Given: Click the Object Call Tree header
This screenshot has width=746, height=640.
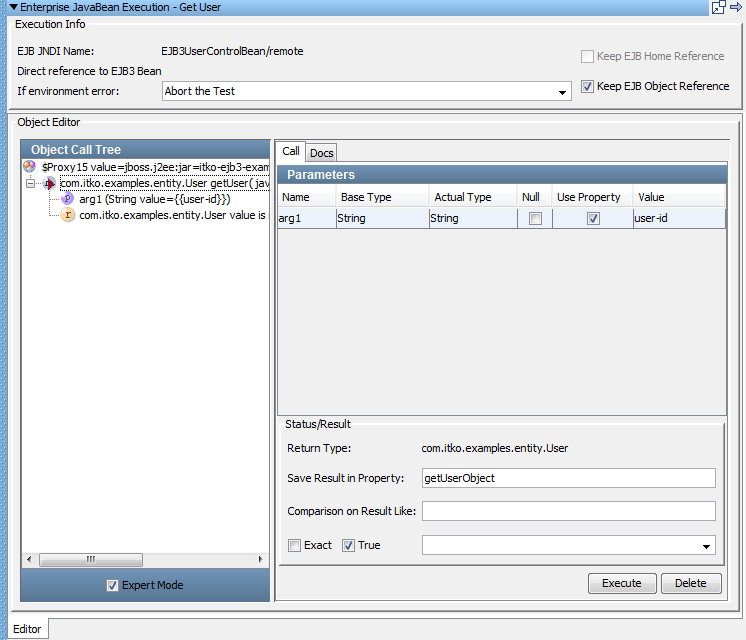Looking at the screenshot, I should tap(145, 149).
